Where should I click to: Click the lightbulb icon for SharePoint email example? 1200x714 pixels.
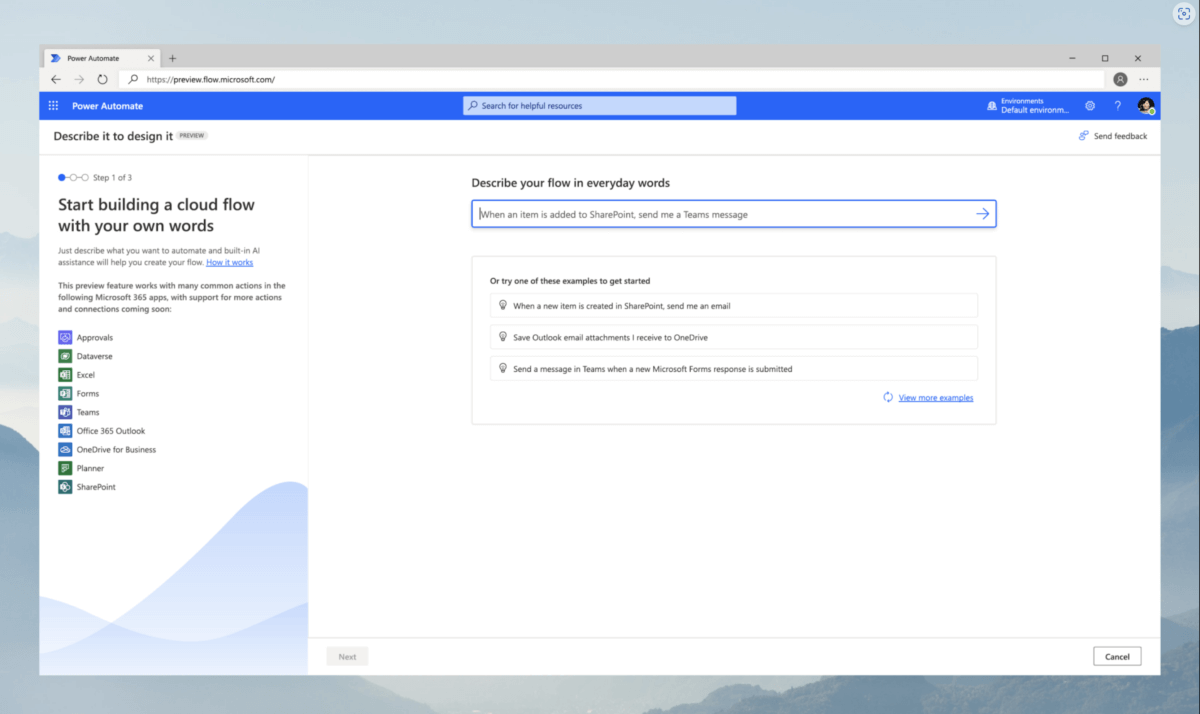(x=504, y=305)
